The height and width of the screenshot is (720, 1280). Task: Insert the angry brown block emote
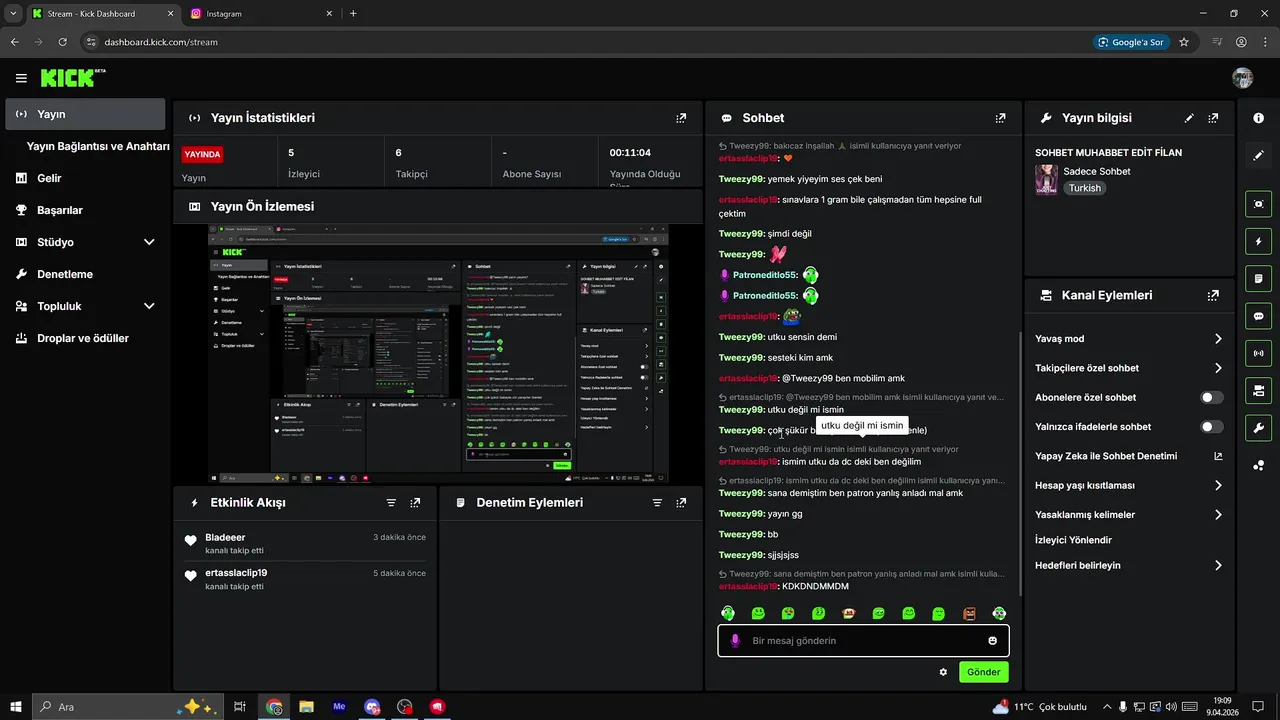[969, 613]
